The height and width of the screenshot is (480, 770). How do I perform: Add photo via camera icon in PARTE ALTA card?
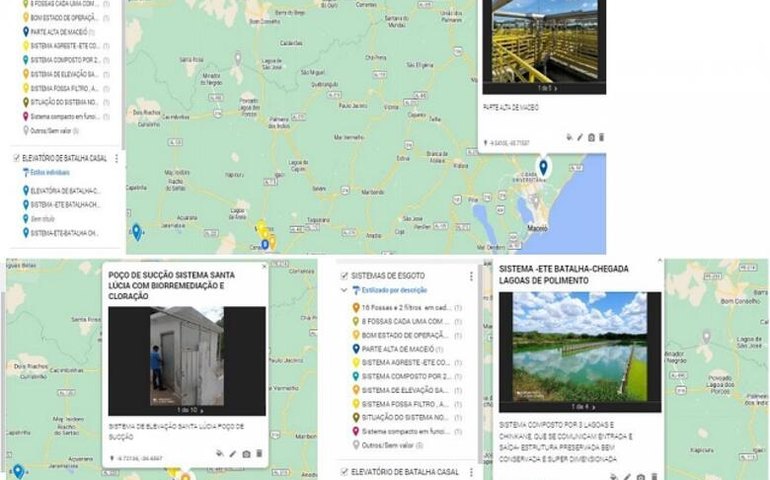pyautogui.click(x=591, y=138)
